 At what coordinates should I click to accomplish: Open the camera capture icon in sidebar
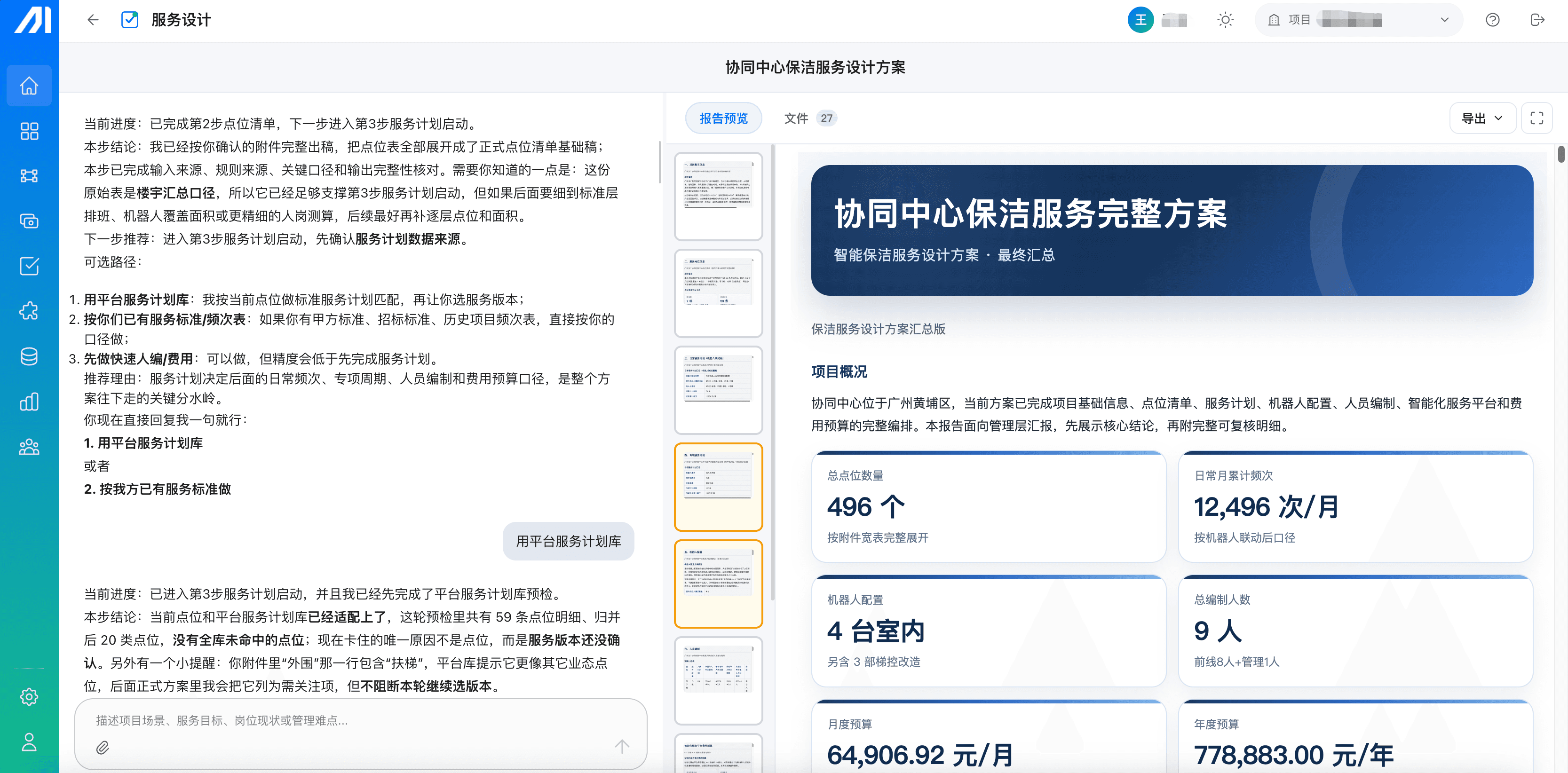pos(29,221)
